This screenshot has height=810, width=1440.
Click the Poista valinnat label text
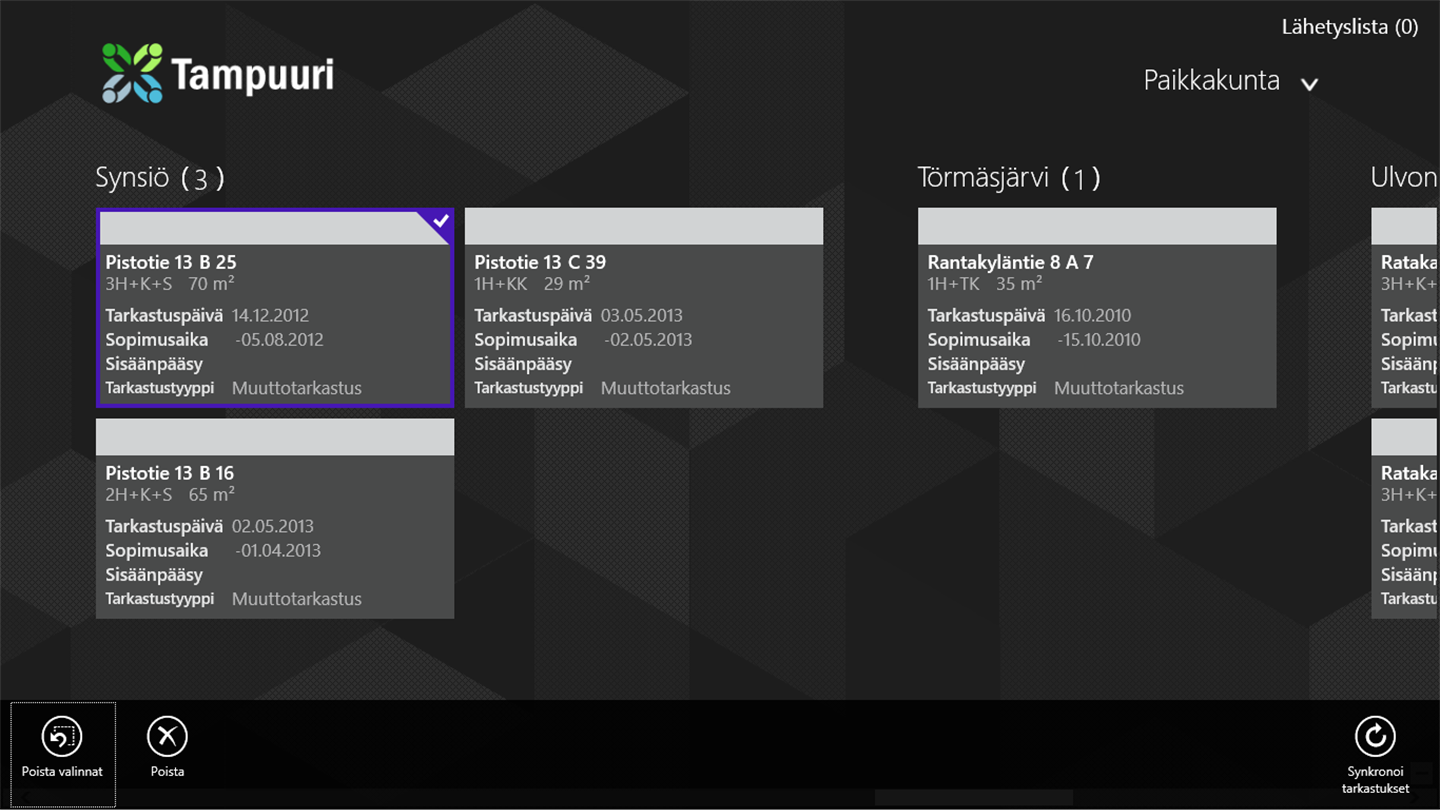tap(62, 772)
